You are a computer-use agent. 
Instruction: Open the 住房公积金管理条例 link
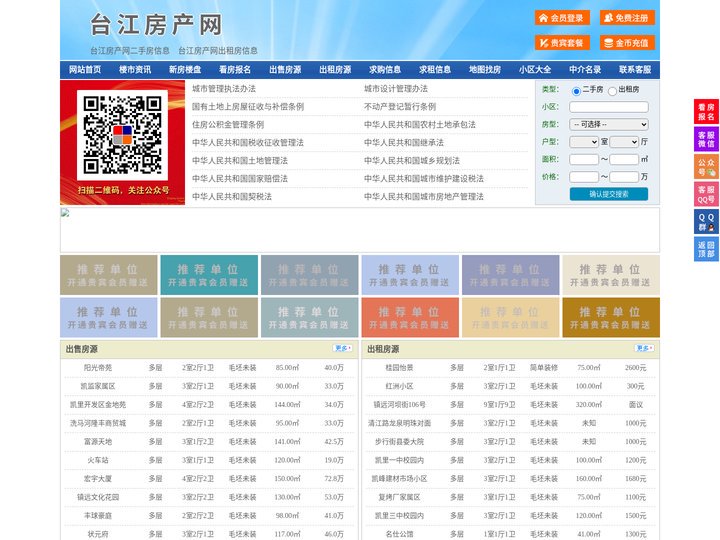[x=228, y=124]
